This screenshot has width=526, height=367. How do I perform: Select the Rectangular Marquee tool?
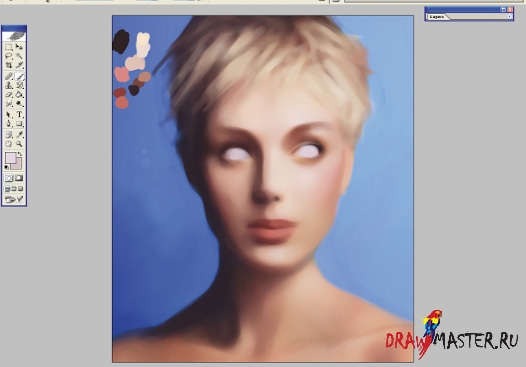[x=9, y=47]
